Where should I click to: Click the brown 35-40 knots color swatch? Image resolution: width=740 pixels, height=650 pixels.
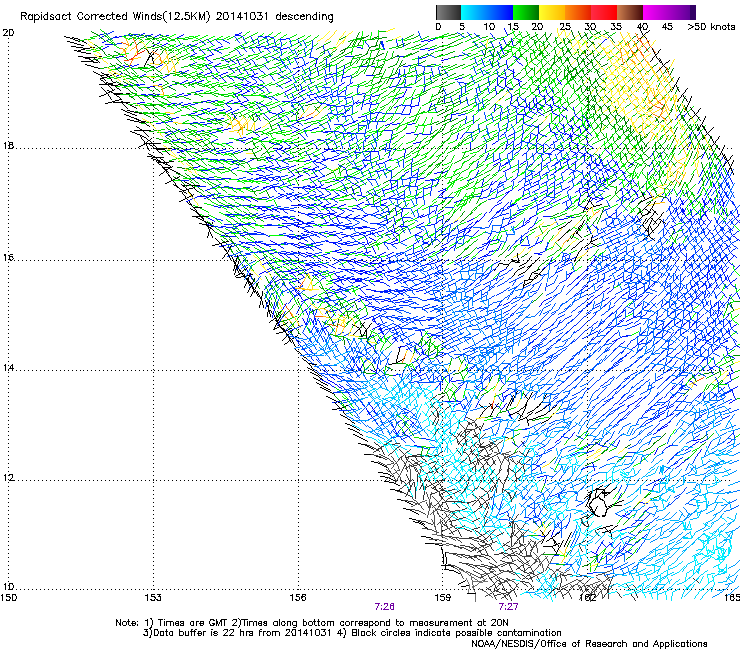(x=630, y=12)
